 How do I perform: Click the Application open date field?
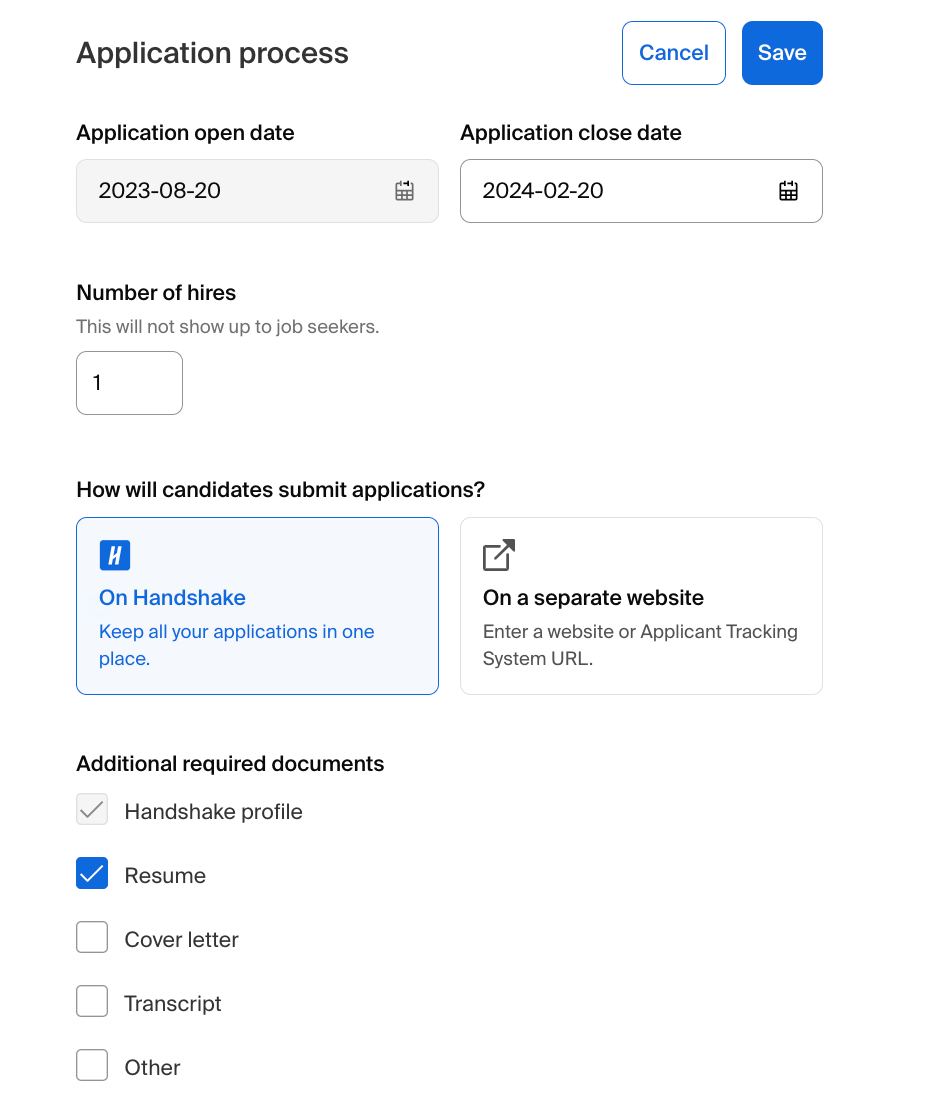(x=240, y=191)
